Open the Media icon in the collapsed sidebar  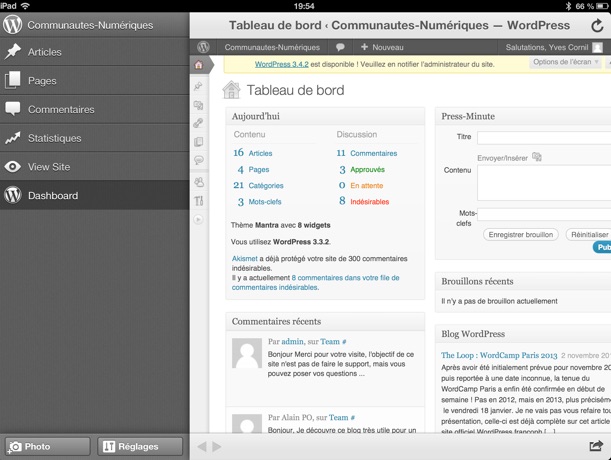tap(199, 105)
